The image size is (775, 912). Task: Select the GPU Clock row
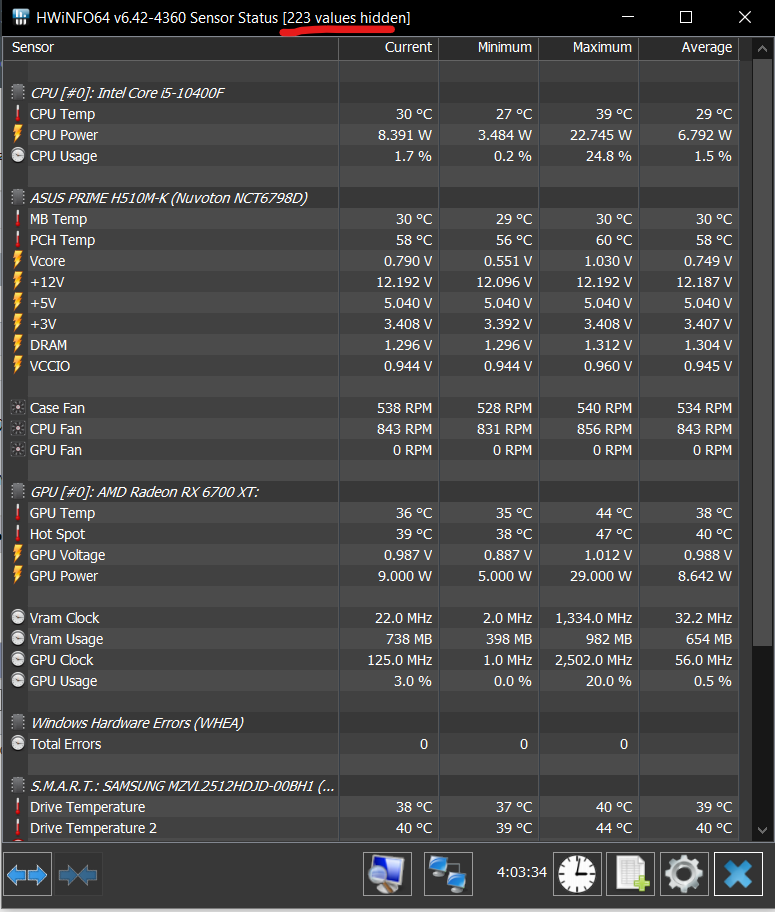point(371,660)
